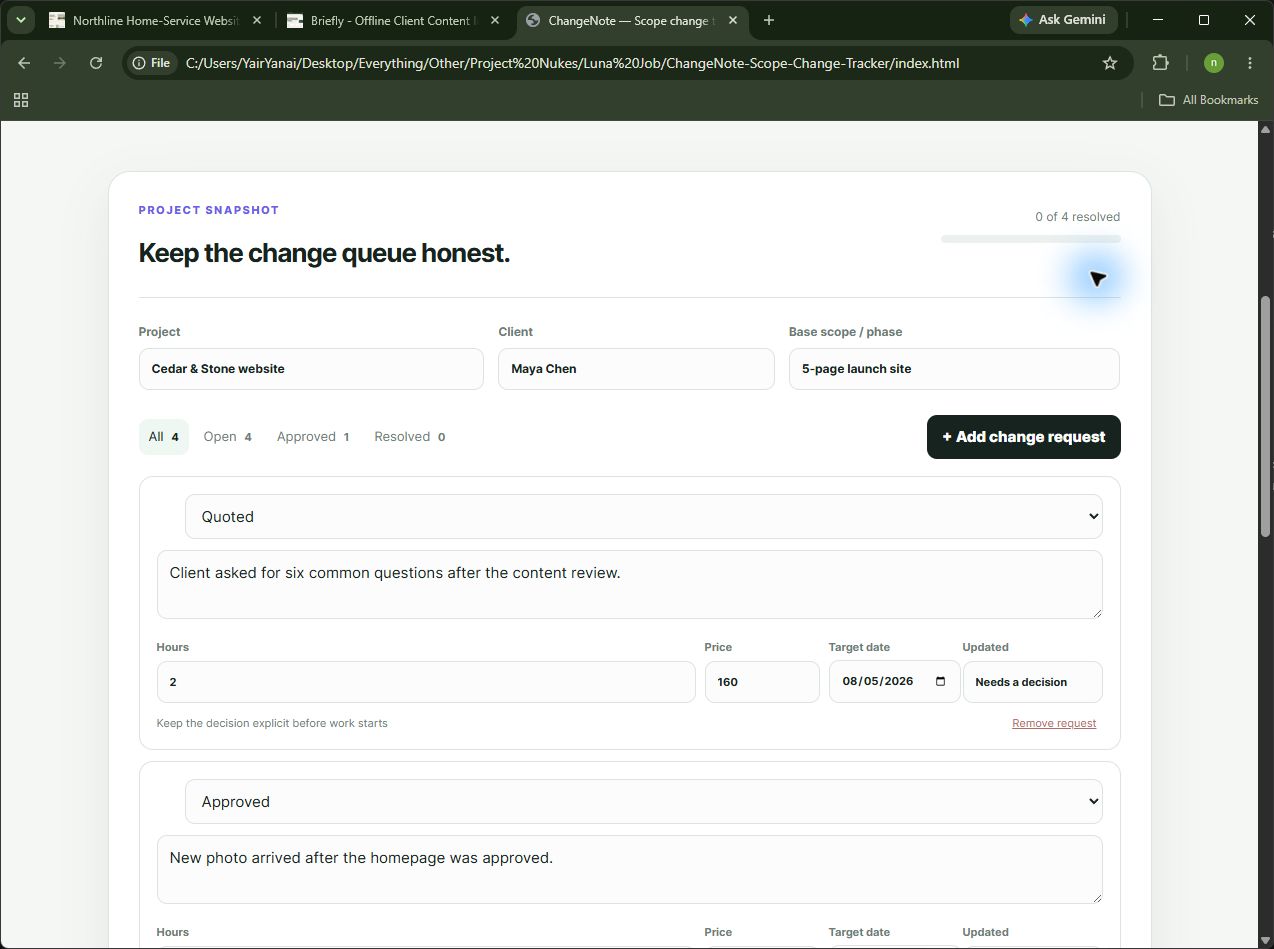Go back with the browser back arrow
This screenshot has width=1274, height=949.
pos(25,63)
